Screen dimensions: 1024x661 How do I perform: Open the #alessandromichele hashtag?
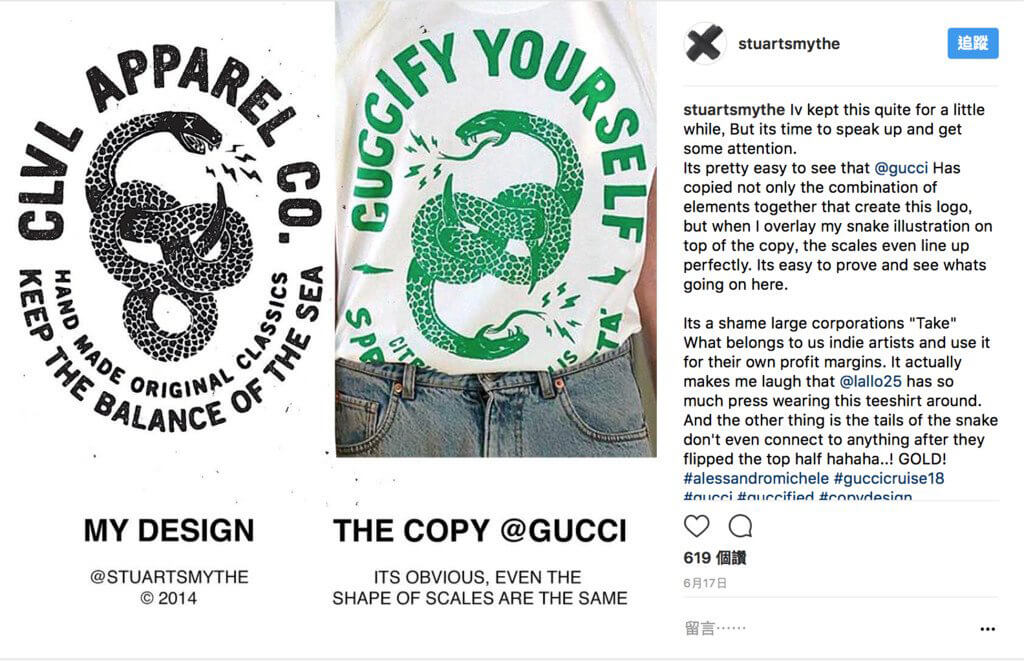click(756, 478)
